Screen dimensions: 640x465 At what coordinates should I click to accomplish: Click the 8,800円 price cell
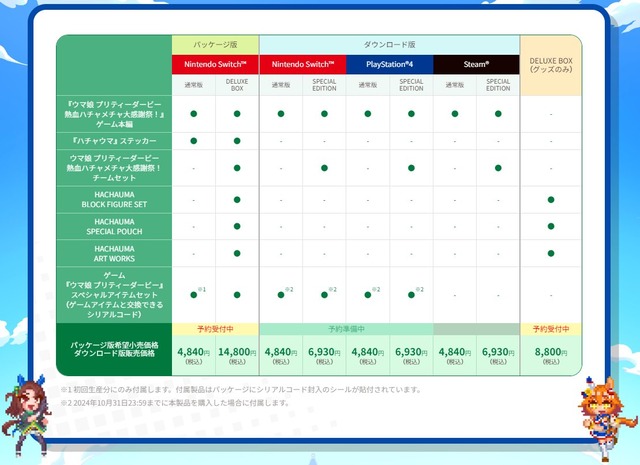551,355
